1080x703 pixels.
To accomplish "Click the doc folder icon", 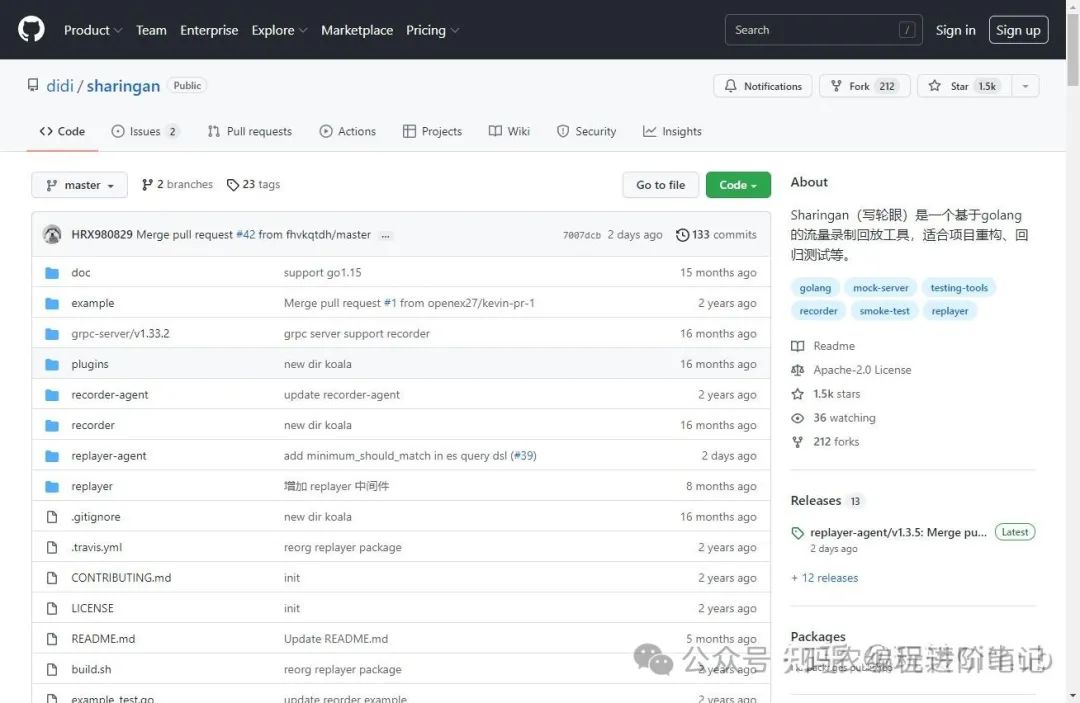I will point(52,273).
